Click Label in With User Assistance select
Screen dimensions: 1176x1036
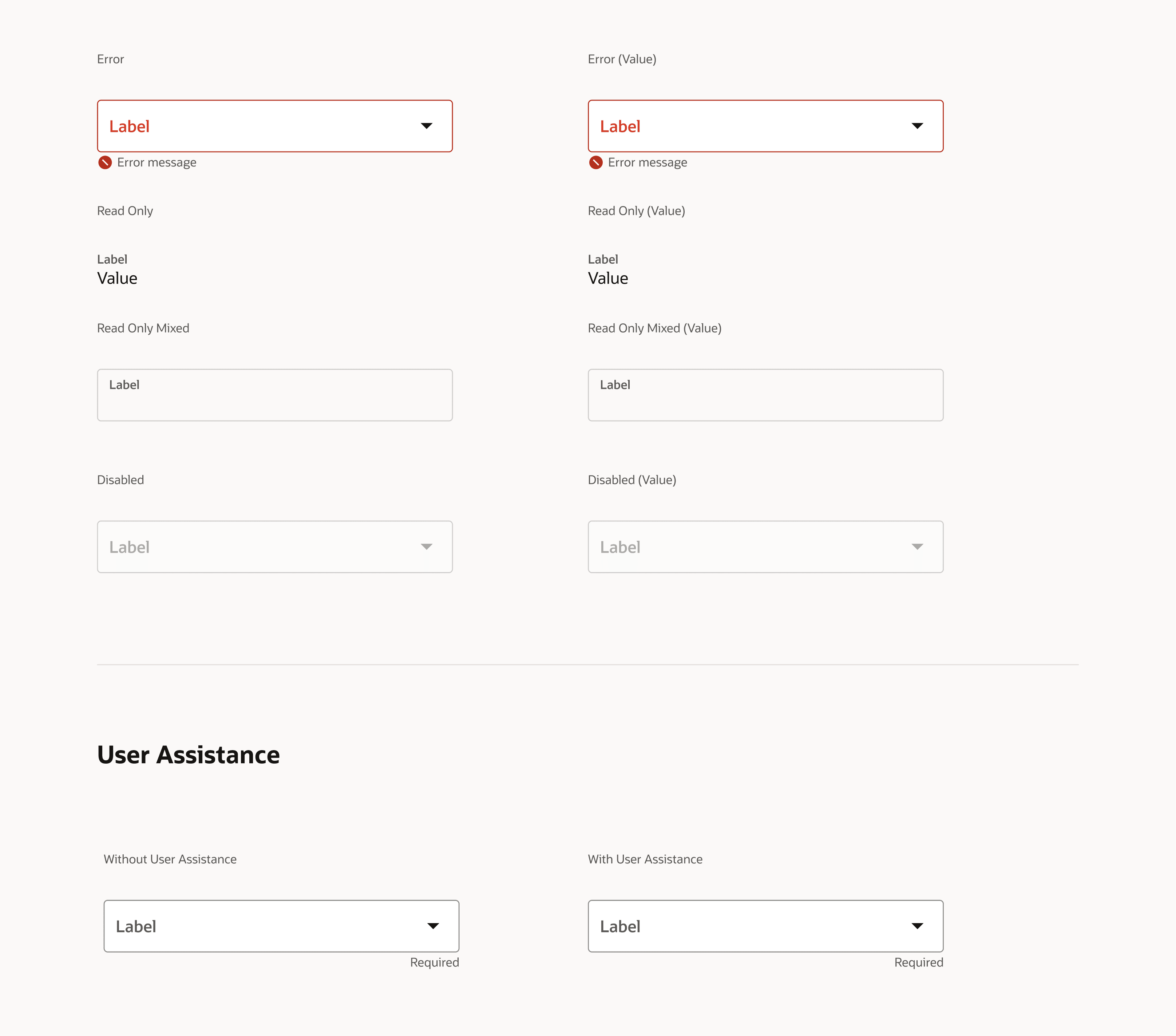tap(620, 927)
